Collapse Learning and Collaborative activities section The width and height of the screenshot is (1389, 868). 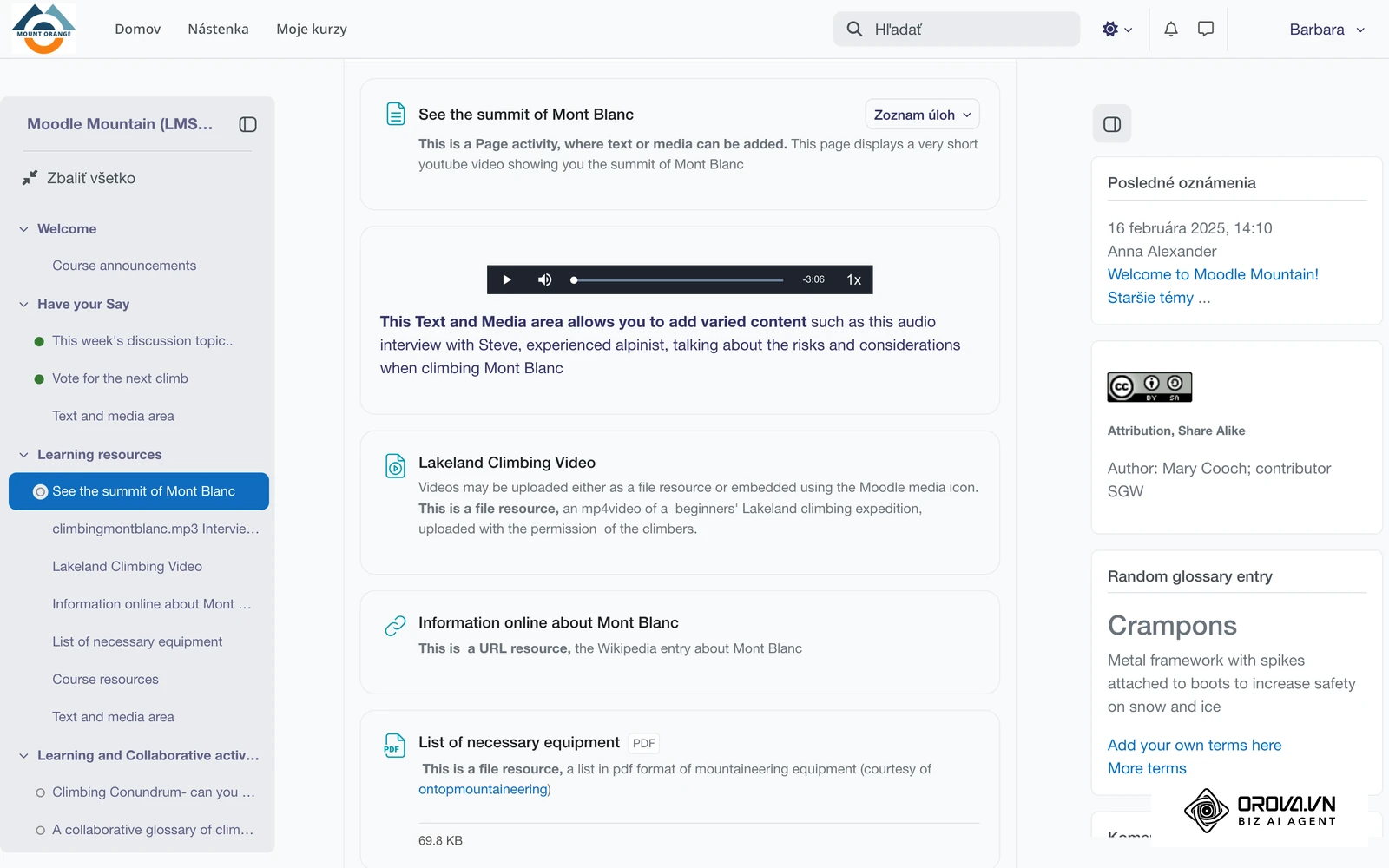pos(23,756)
